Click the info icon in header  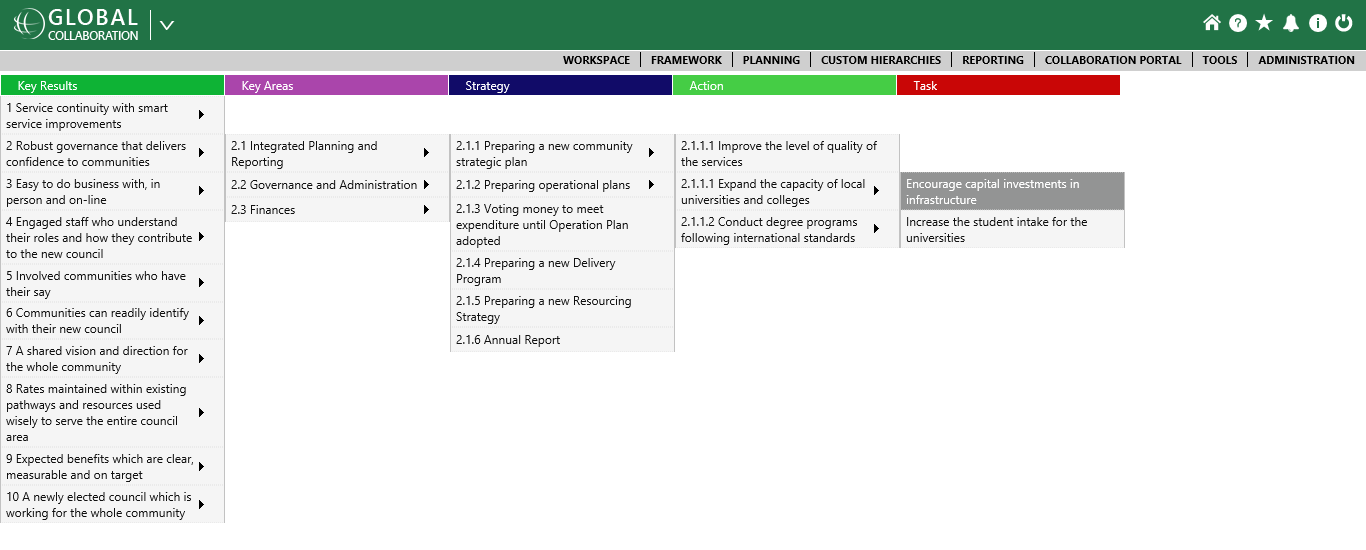pos(1318,23)
